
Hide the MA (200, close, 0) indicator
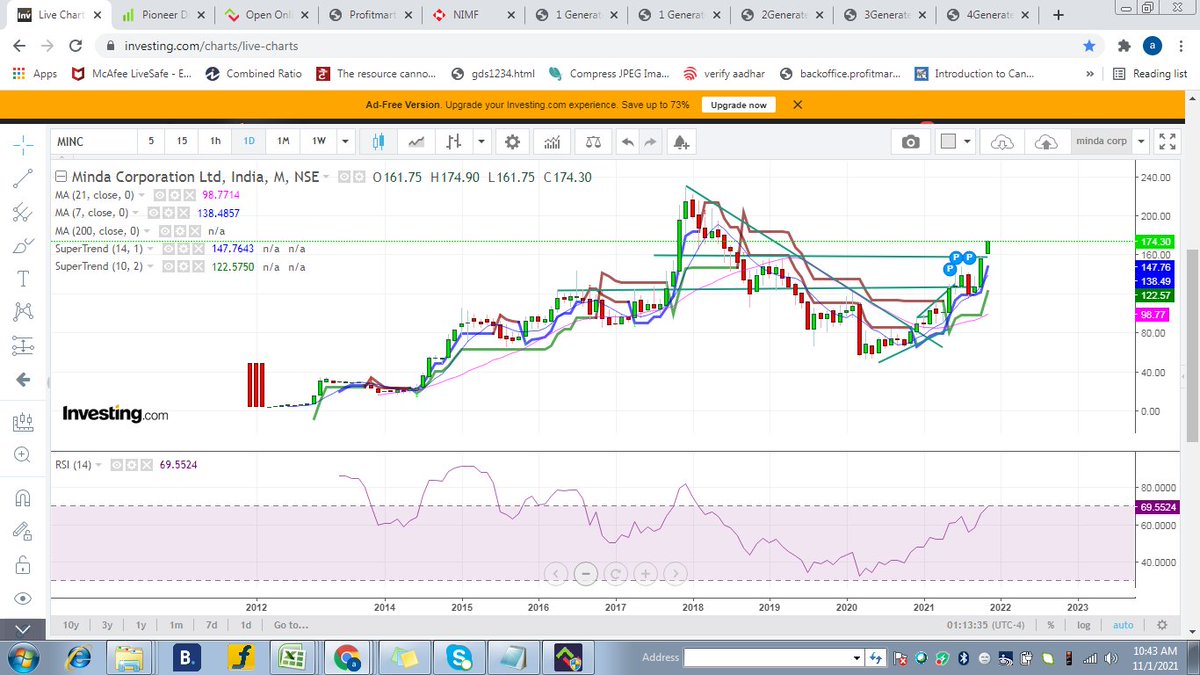click(165, 231)
